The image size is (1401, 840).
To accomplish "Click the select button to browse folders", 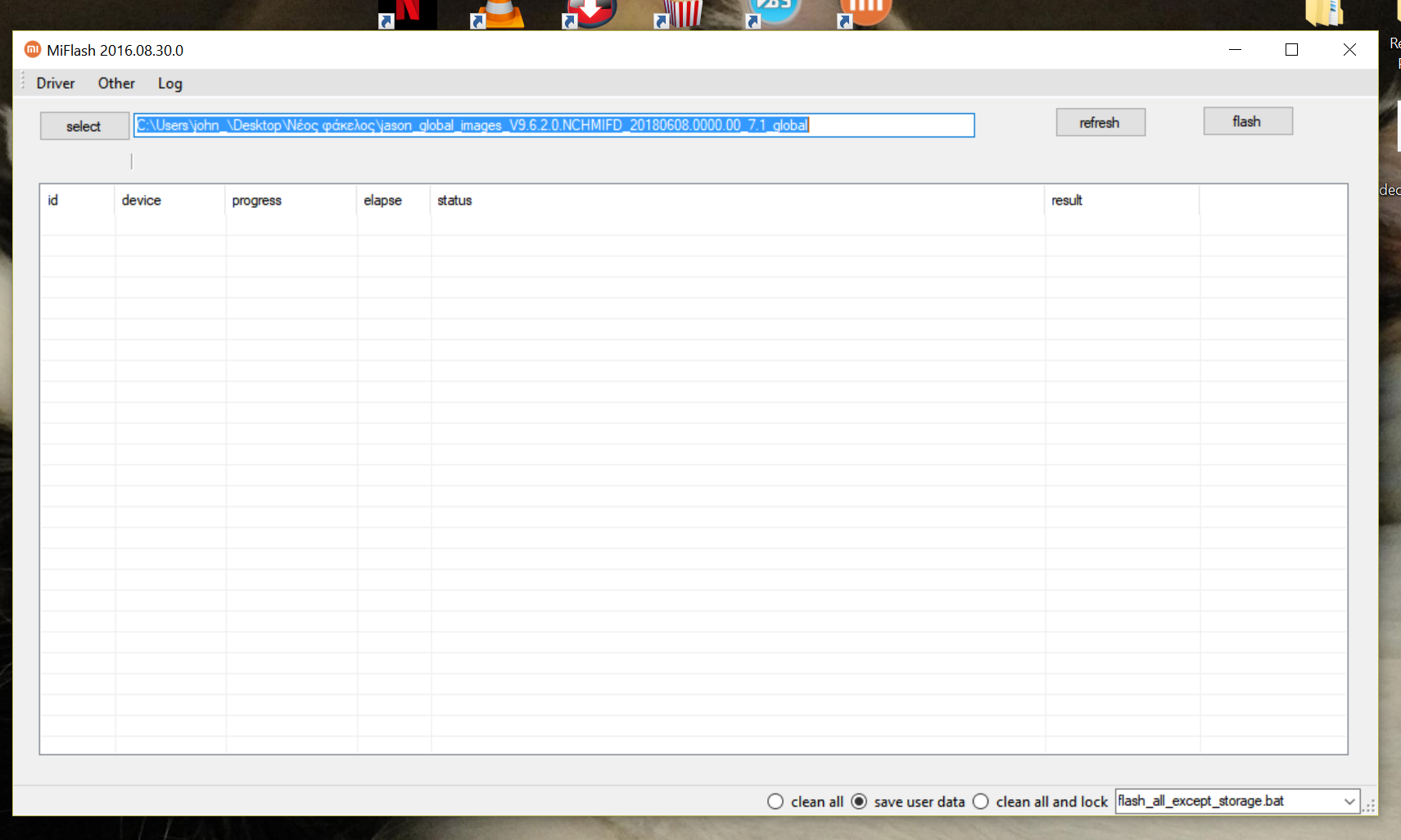I will (x=84, y=126).
